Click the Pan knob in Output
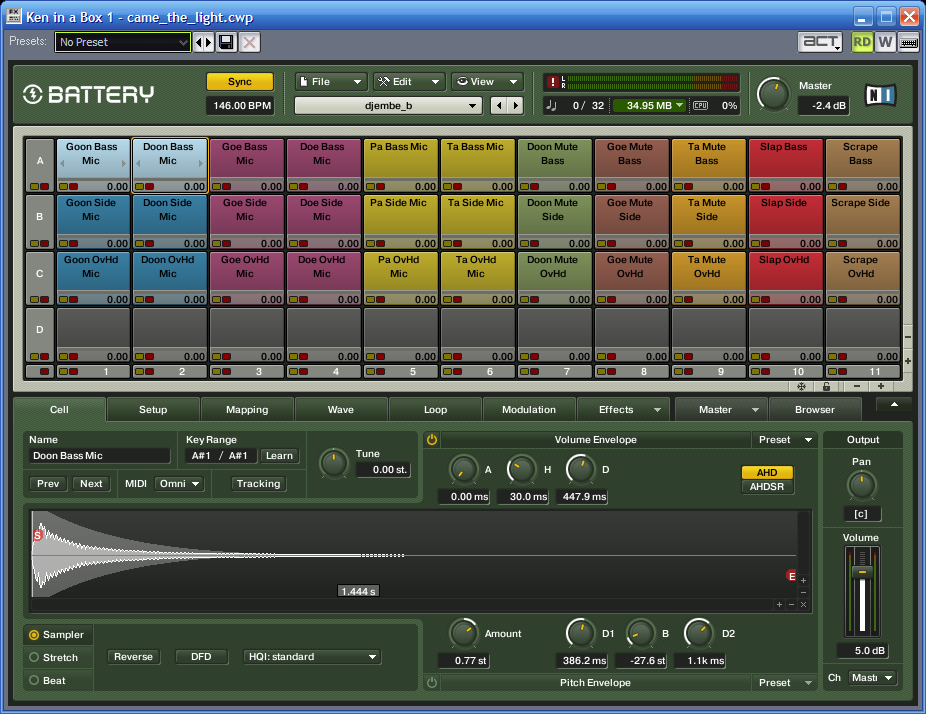Image resolution: width=926 pixels, height=714 pixels. pos(862,486)
